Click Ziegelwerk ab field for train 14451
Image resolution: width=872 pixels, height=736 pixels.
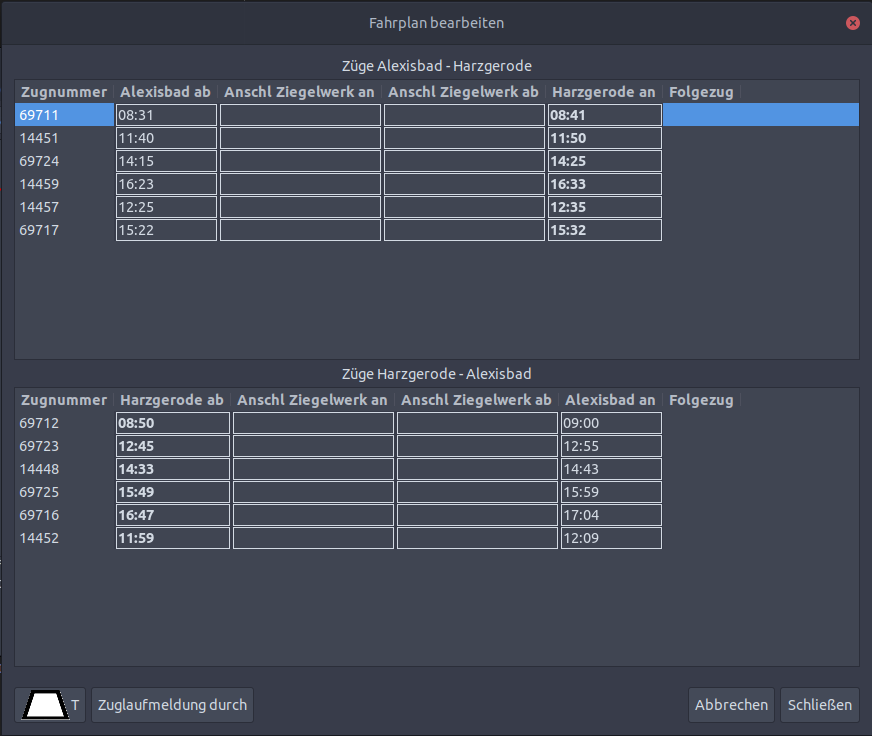coord(464,138)
